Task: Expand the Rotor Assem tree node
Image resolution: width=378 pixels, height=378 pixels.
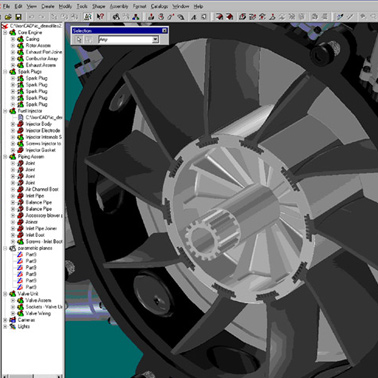Action: point(13,46)
